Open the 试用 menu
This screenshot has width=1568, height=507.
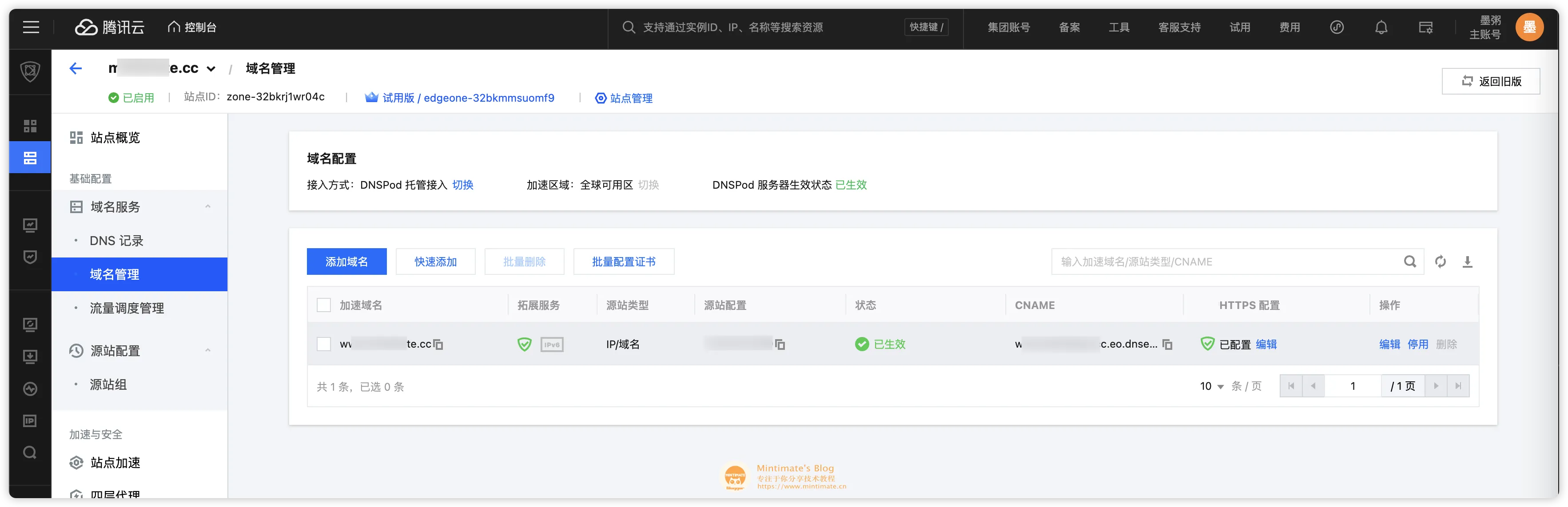tap(1239, 27)
